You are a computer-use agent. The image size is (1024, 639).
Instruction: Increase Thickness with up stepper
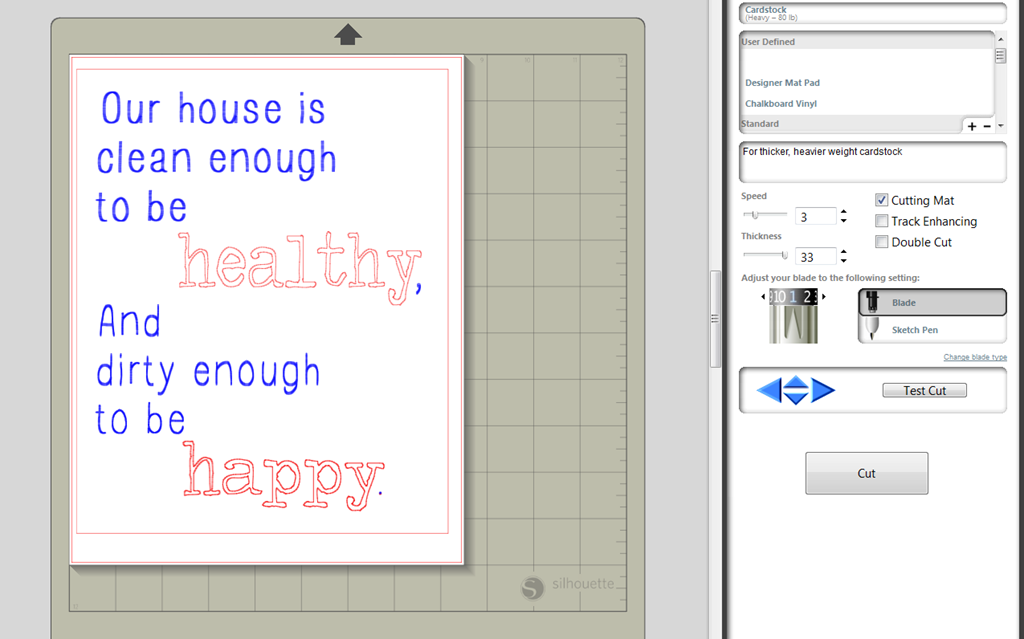[x=844, y=252]
